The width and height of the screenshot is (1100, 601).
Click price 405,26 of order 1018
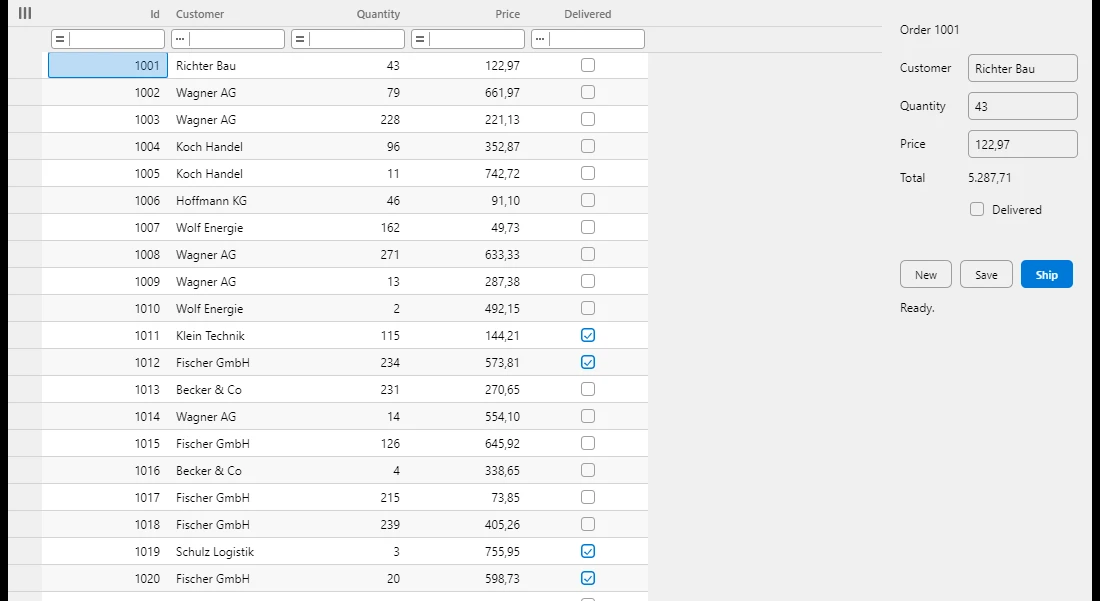coord(468,525)
